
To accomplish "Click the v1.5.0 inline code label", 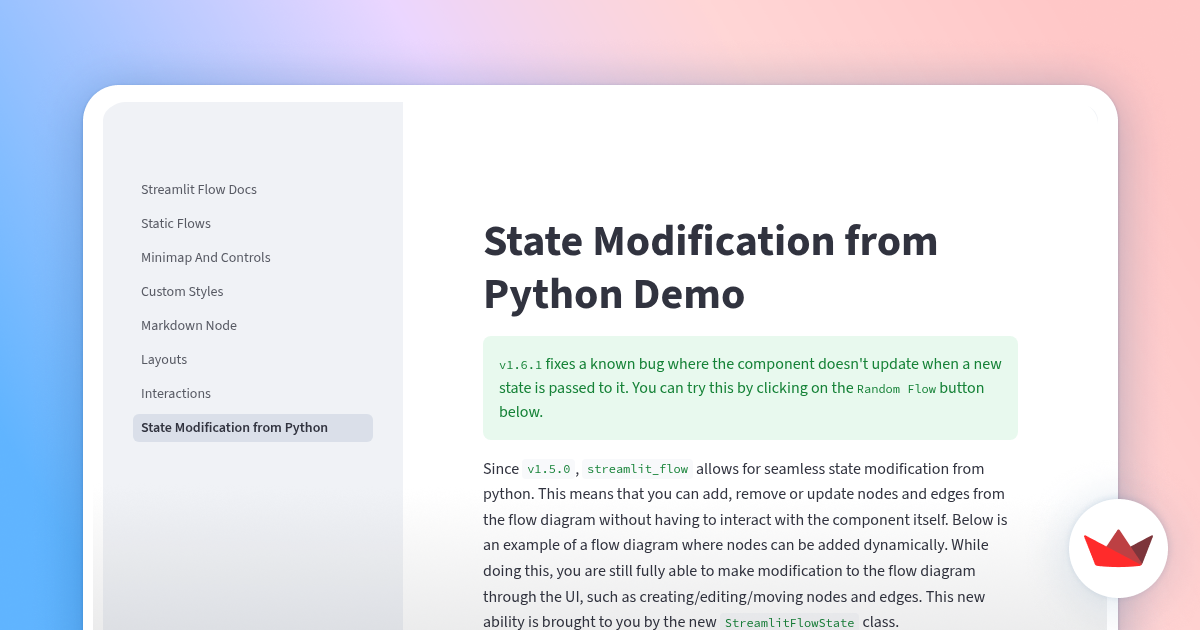I will pyautogui.click(x=548, y=469).
